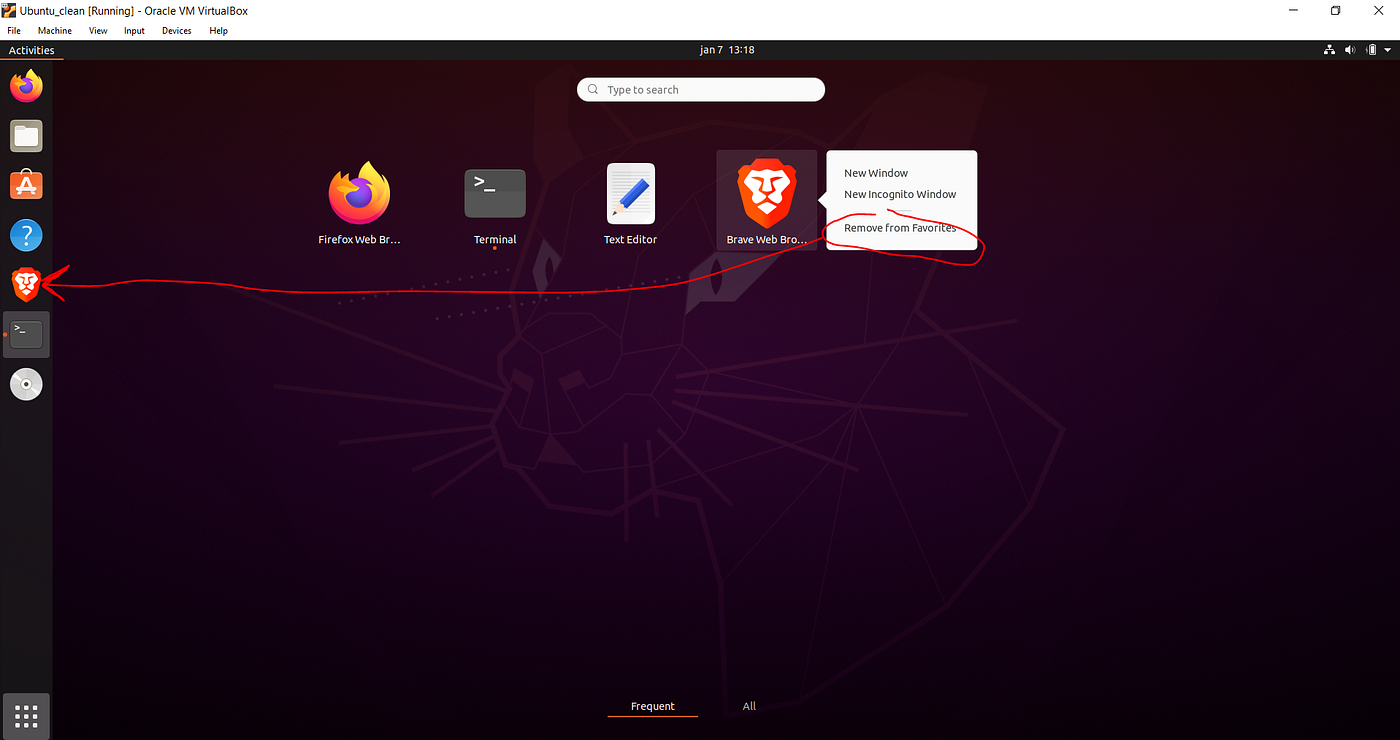Choose New Incognito Window from the context menu
The height and width of the screenshot is (740, 1400).
click(901, 194)
